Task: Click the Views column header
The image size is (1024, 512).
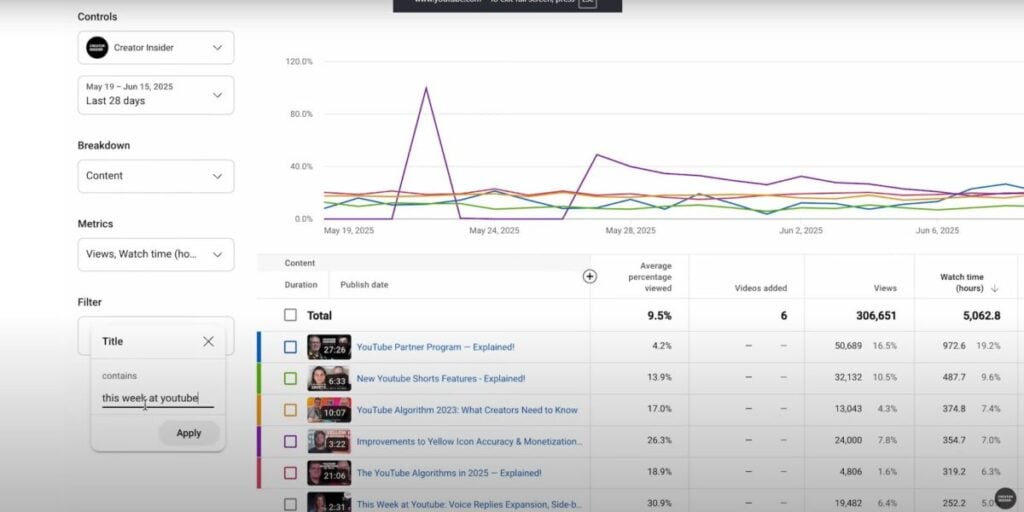Action: pos(885,288)
